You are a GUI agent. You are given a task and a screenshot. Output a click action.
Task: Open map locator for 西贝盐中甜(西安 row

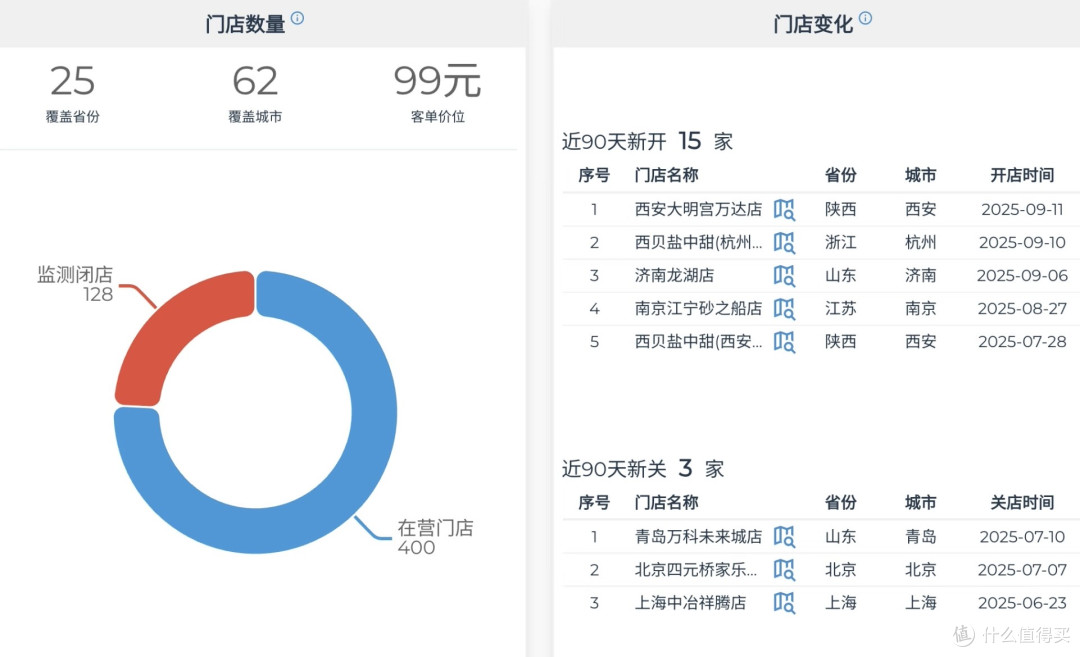(784, 342)
